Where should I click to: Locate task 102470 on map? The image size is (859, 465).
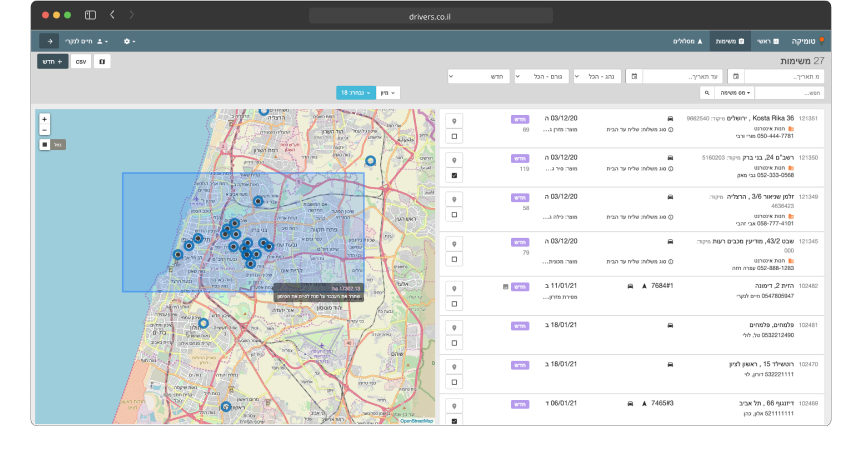point(454,367)
